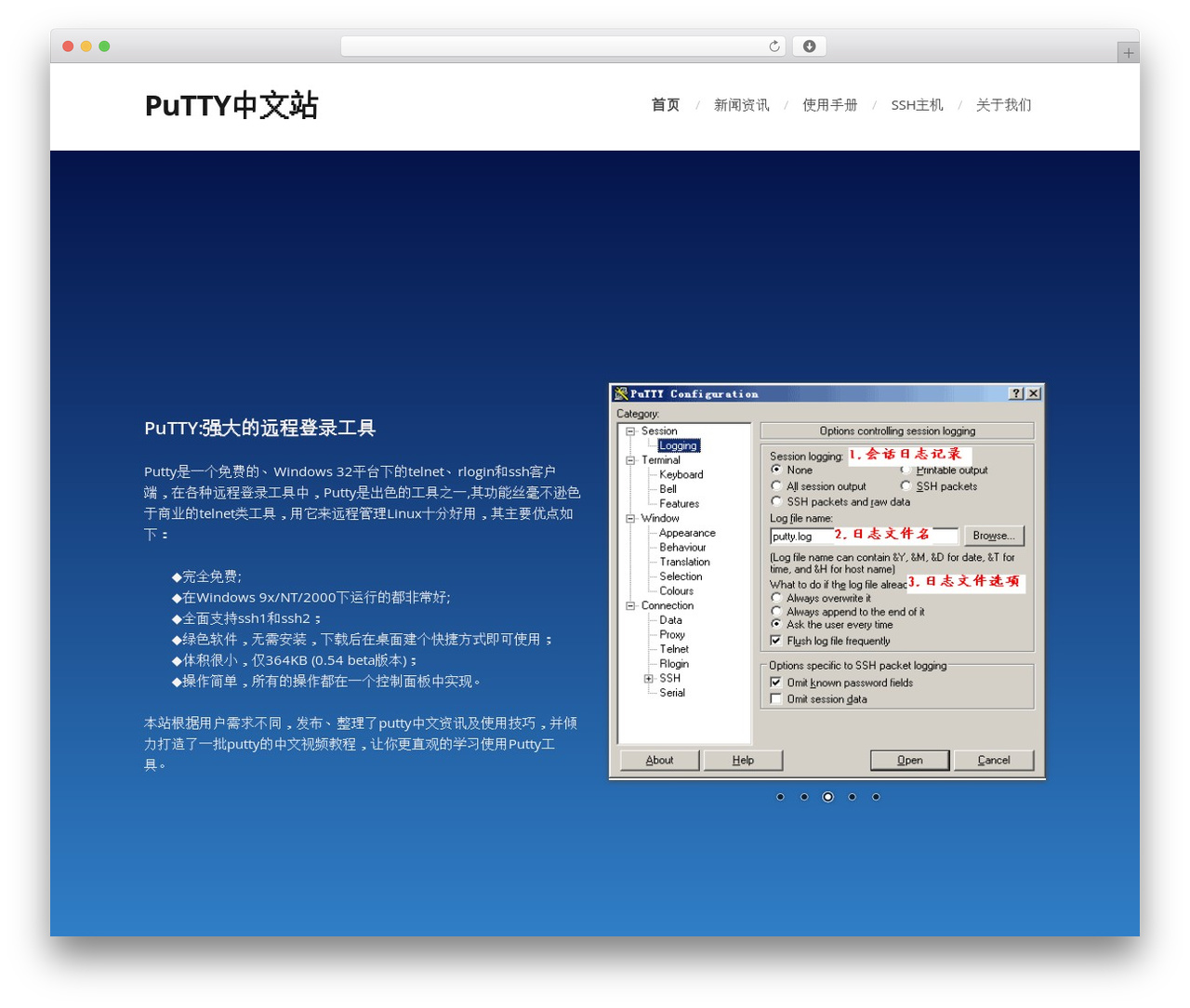Select Serial in the category tree
Viewport: 1190px width, 1008px height.
[x=671, y=693]
